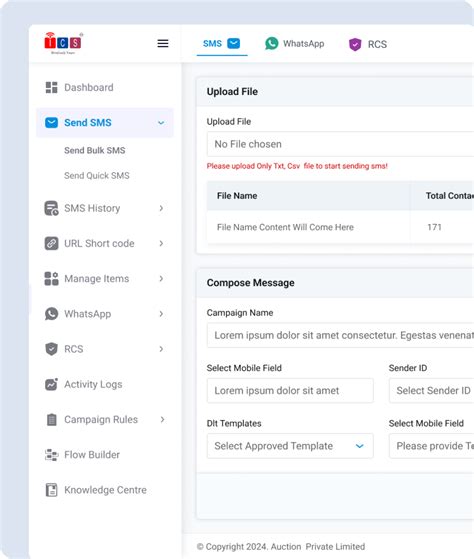Click the Send SMS envelope icon in sidebar
Screen dimensions: 474x559
(51, 123)
